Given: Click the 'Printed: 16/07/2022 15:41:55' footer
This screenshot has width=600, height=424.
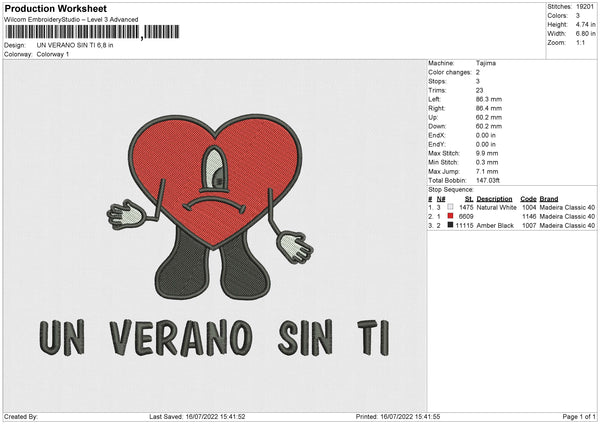Looking at the screenshot, I should click(398, 417).
